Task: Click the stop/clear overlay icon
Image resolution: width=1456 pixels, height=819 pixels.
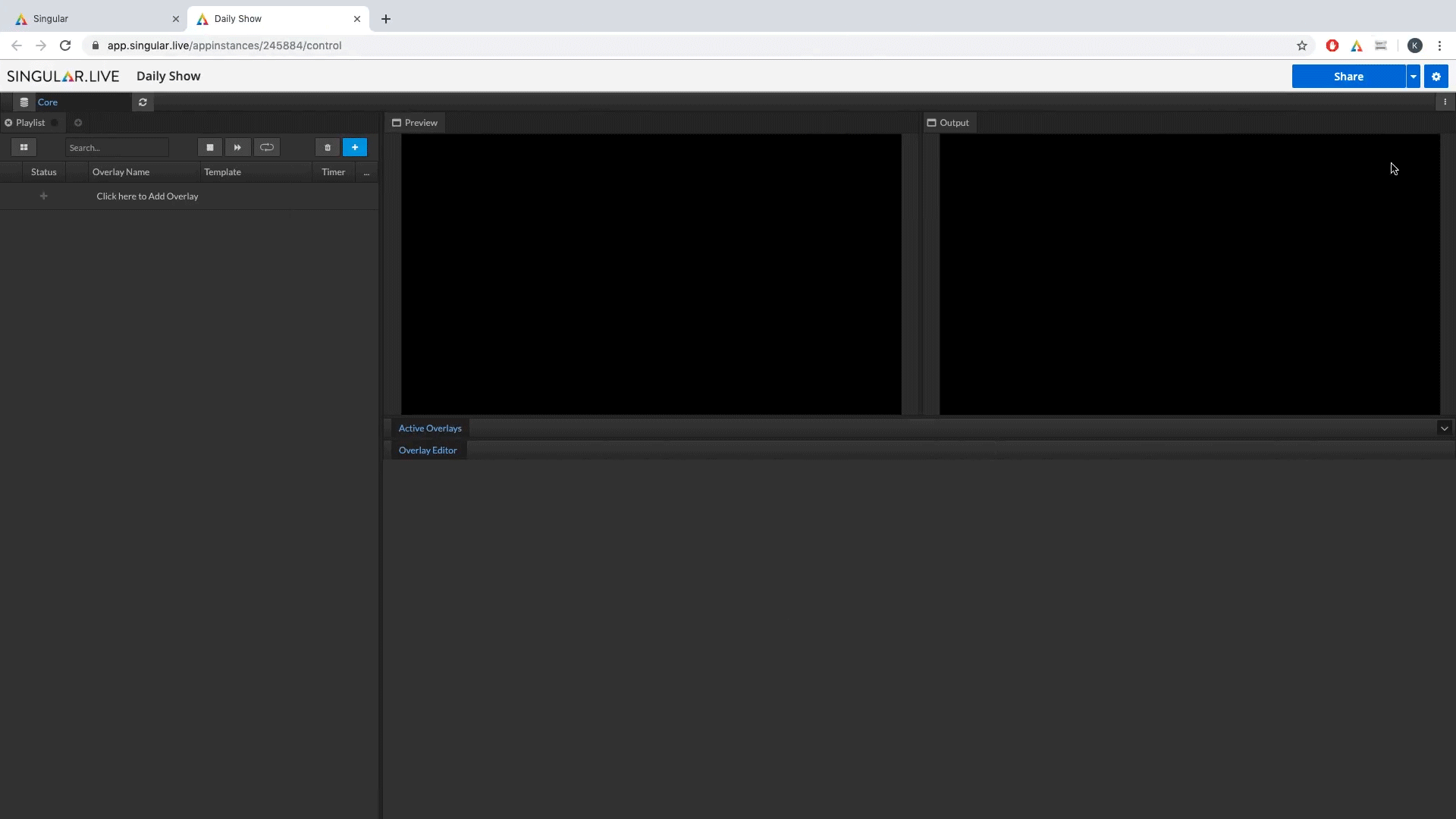Action: [209, 147]
